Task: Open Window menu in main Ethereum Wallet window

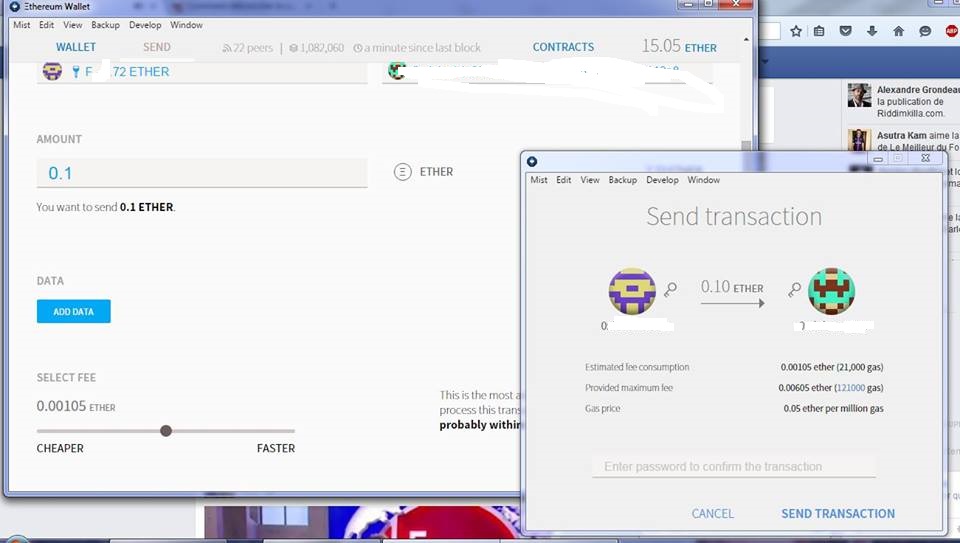Action: 186,25
